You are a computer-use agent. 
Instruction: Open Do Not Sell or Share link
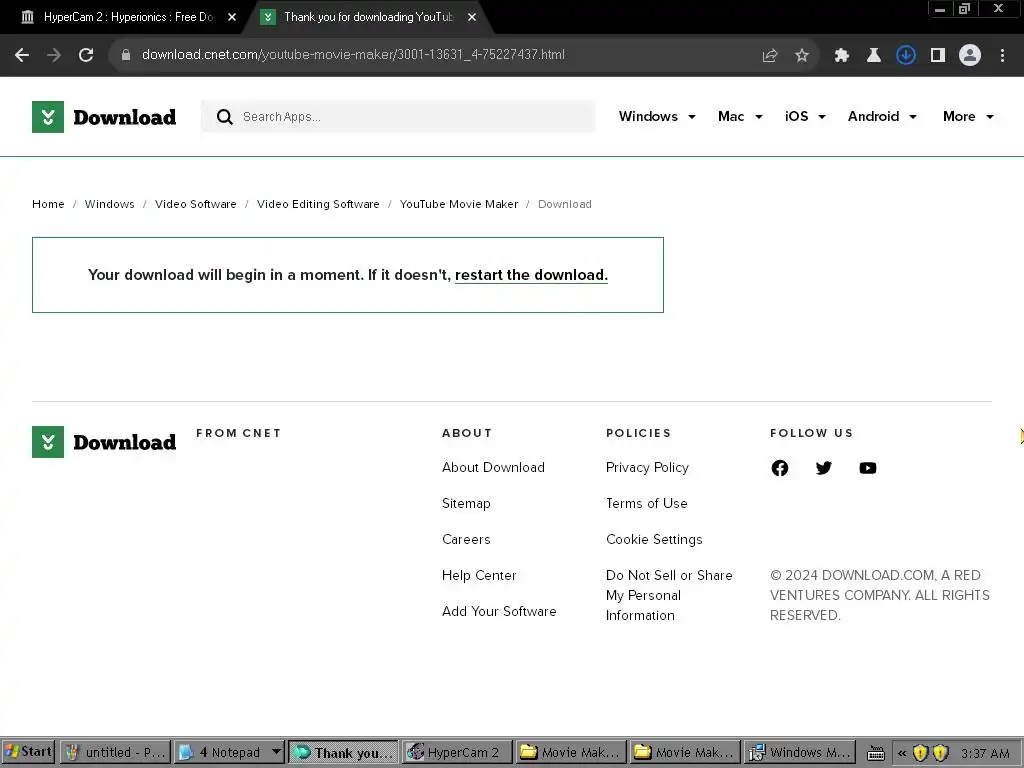669,595
